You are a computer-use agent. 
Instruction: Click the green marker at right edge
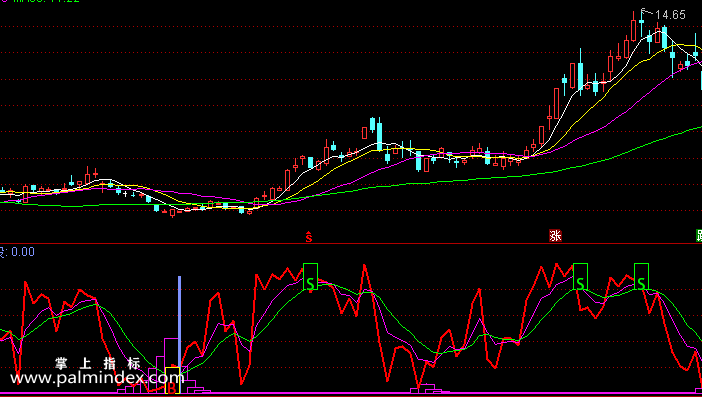coord(699,235)
